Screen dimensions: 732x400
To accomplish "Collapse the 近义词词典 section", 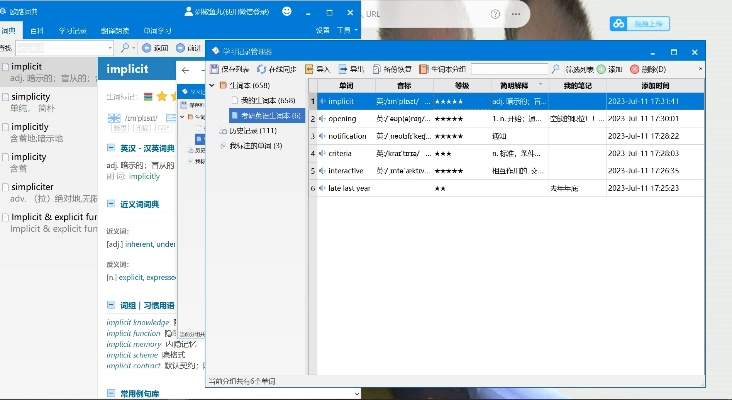I will click(x=111, y=204).
